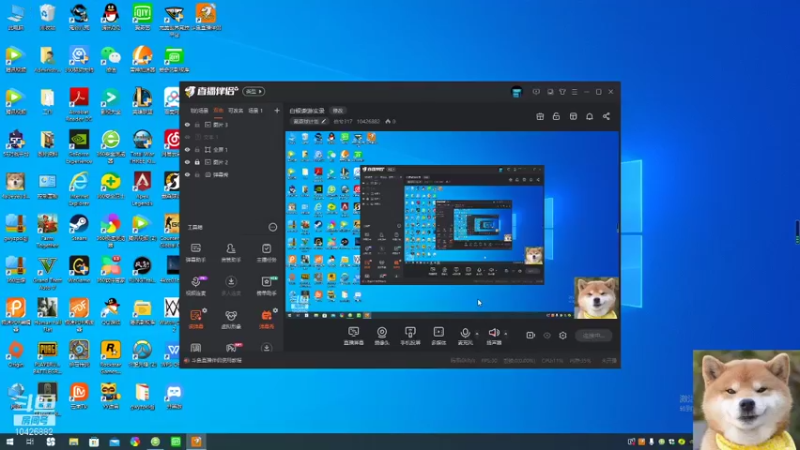Viewport: 800px width, 450px height.
Task: Open WeChat shortcut on the desktop
Action: coord(111,59)
